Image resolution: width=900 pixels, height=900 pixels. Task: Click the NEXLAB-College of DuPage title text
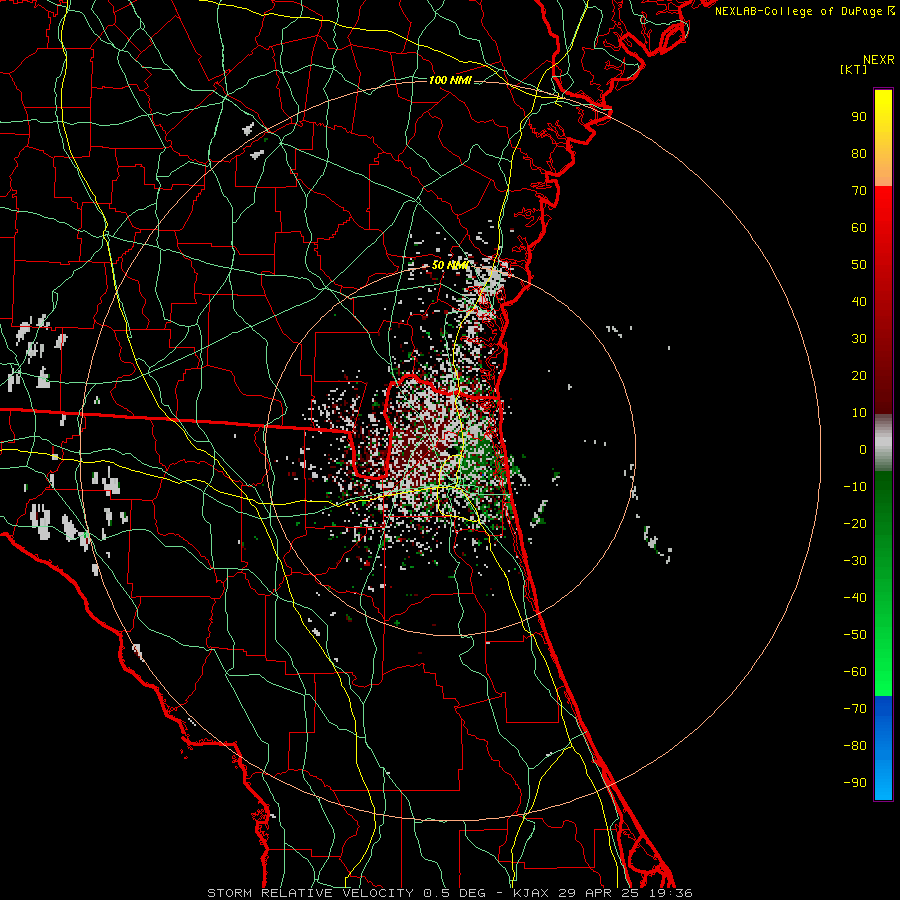[799, 11]
